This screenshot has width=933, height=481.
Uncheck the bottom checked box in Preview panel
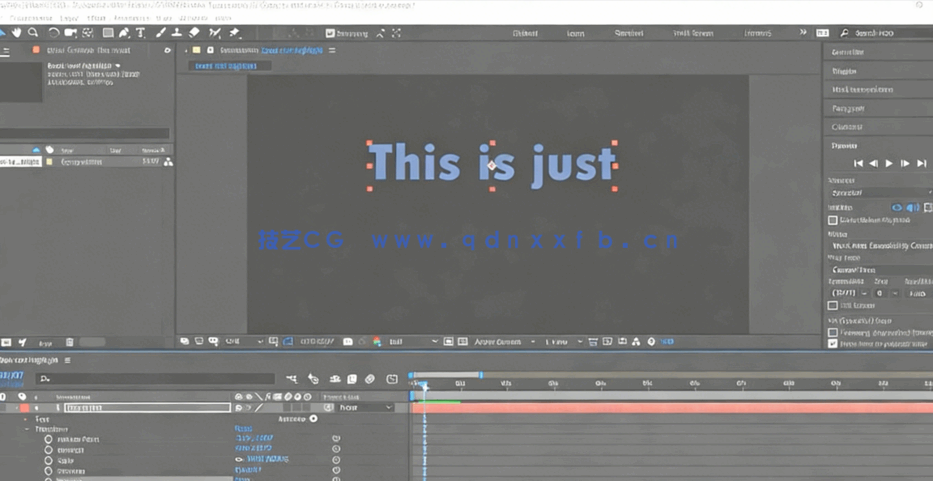point(833,343)
